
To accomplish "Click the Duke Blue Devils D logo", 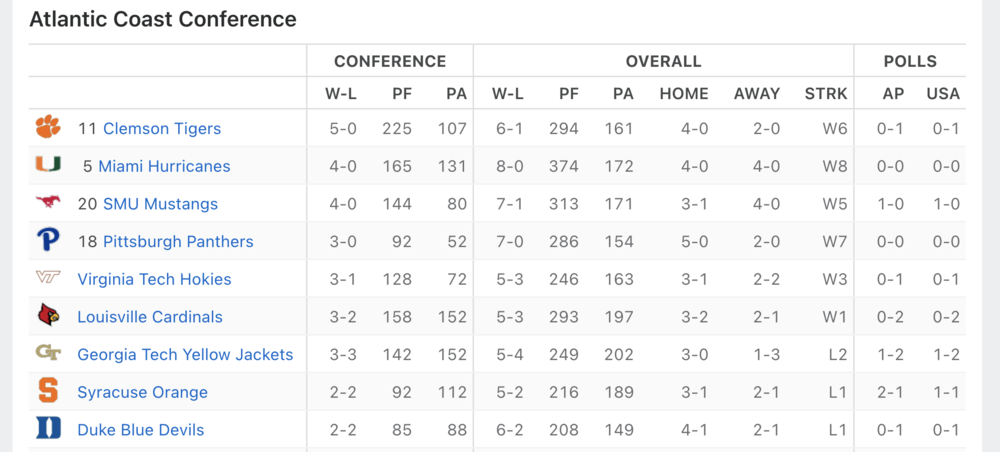I will (x=48, y=430).
